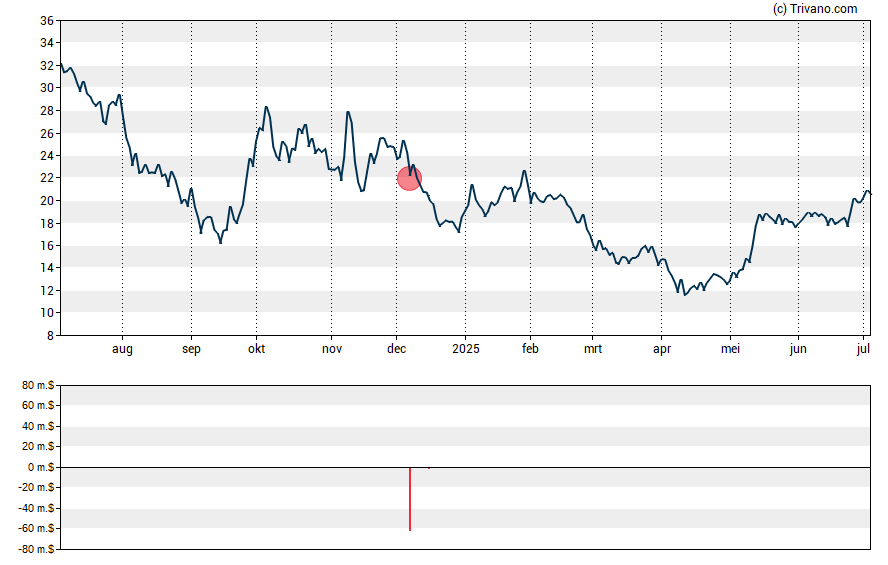
Task: Click the 8 price axis value
Action: [50, 336]
